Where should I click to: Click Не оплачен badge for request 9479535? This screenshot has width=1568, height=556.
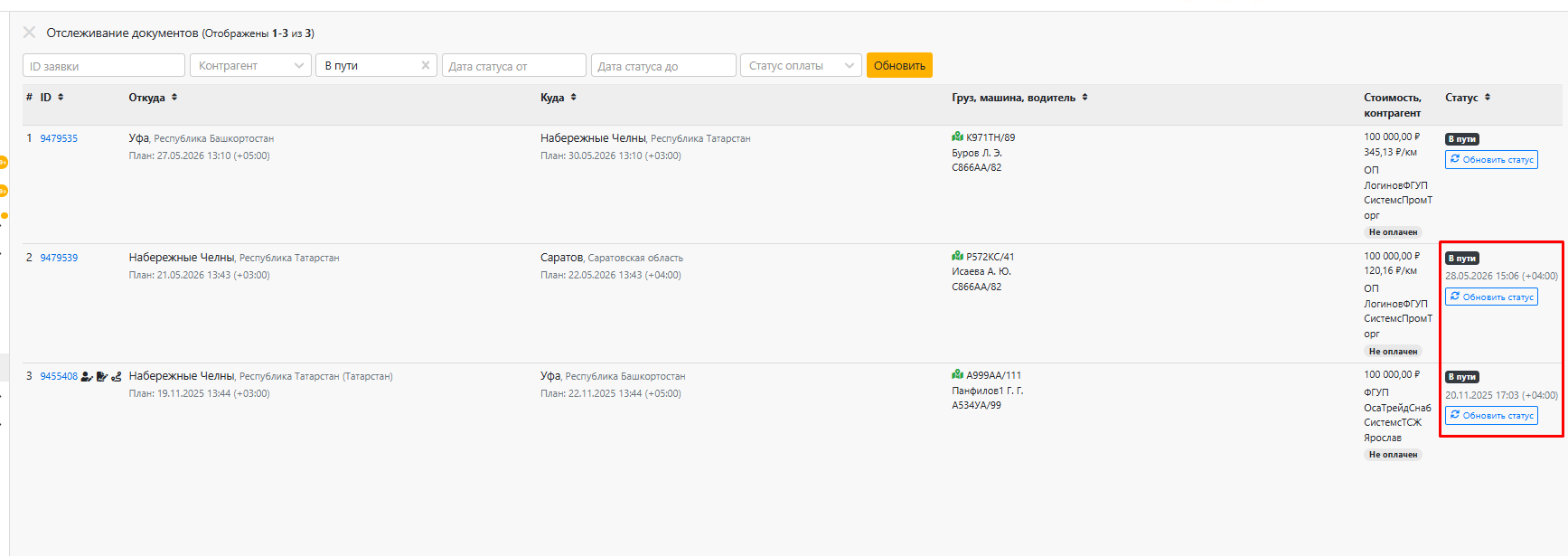point(1393,232)
